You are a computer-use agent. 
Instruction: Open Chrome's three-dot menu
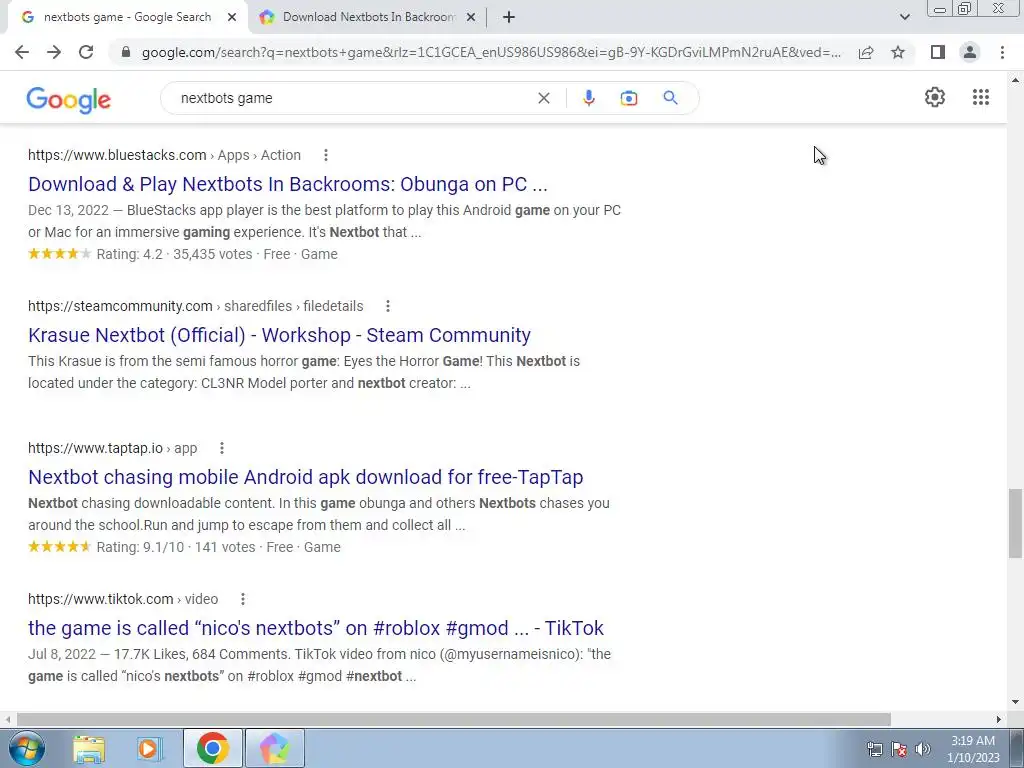[x=1002, y=52]
